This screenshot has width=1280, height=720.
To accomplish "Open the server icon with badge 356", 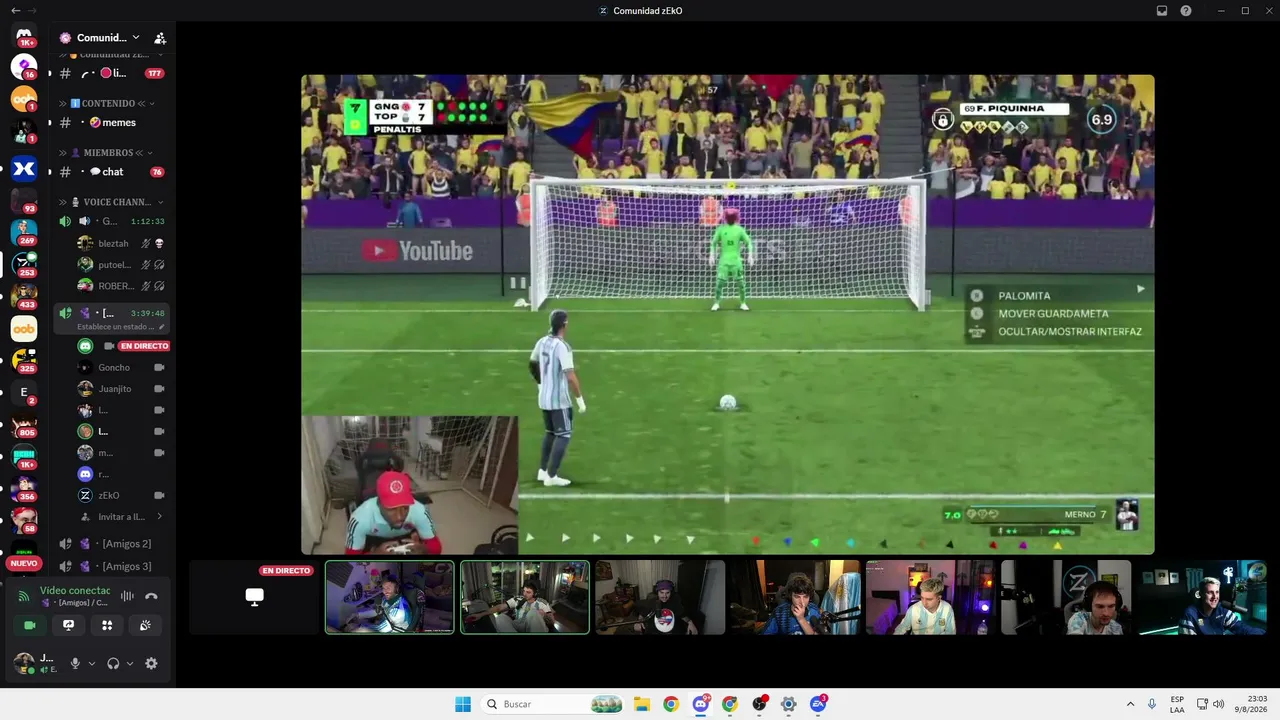I will pos(24,488).
